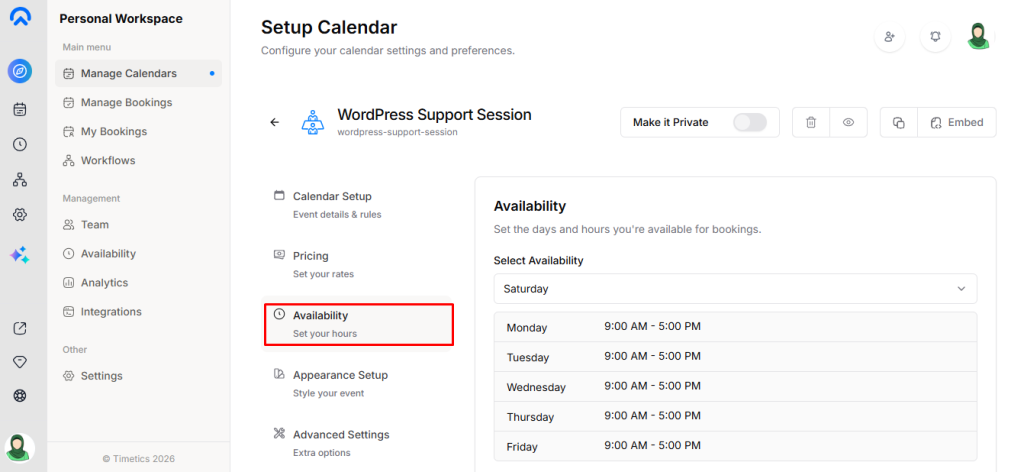Click the delete trash icon
The width and height of the screenshot is (1024, 472).
(x=811, y=122)
